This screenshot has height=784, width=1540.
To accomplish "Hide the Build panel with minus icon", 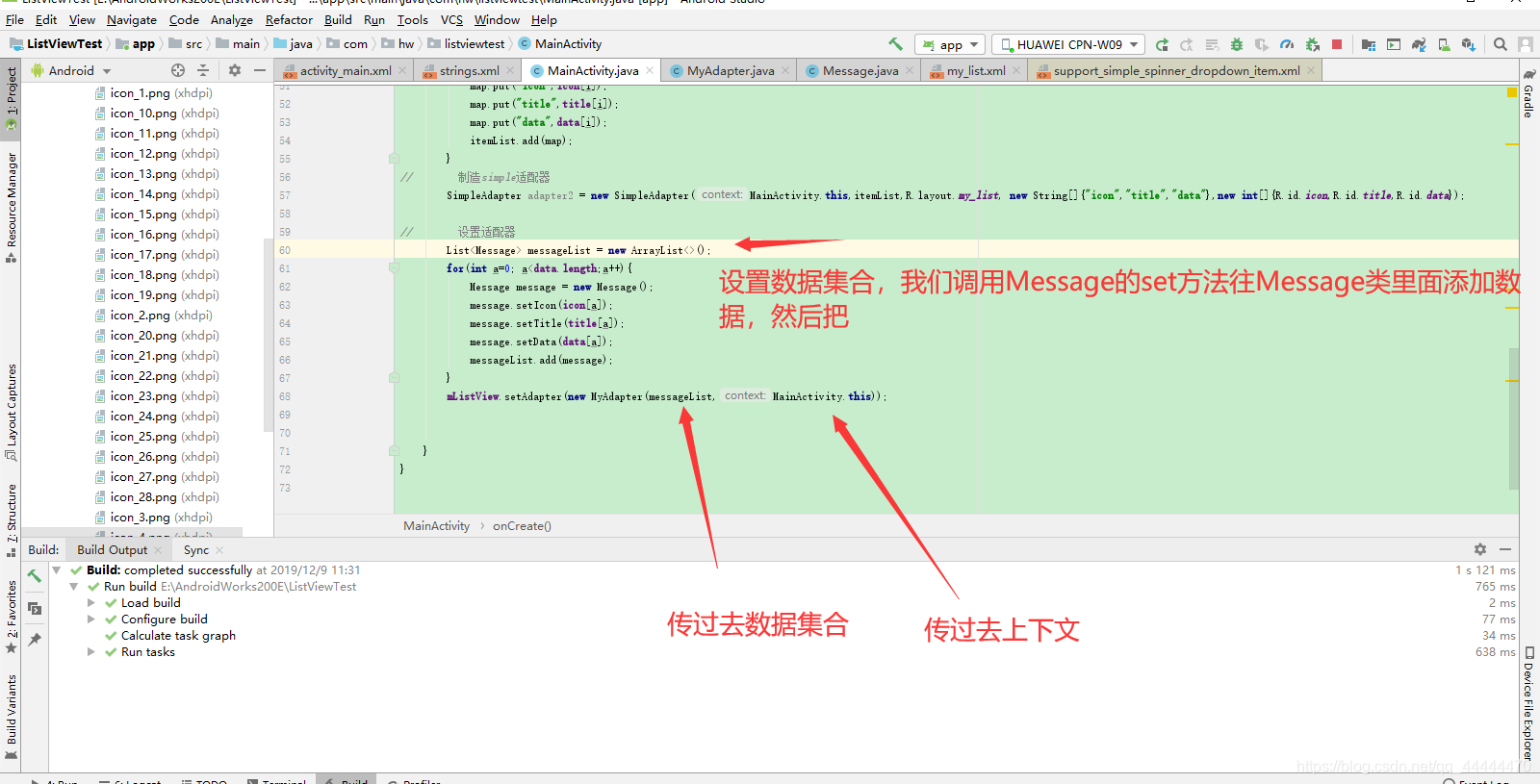I will coord(1505,549).
